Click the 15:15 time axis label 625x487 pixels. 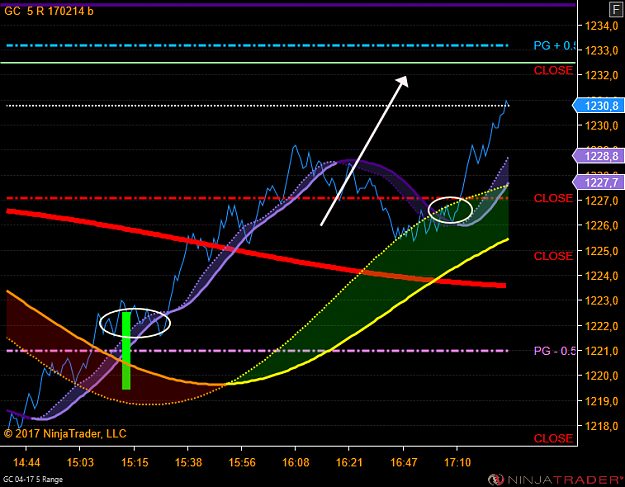(x=135, y=463)
